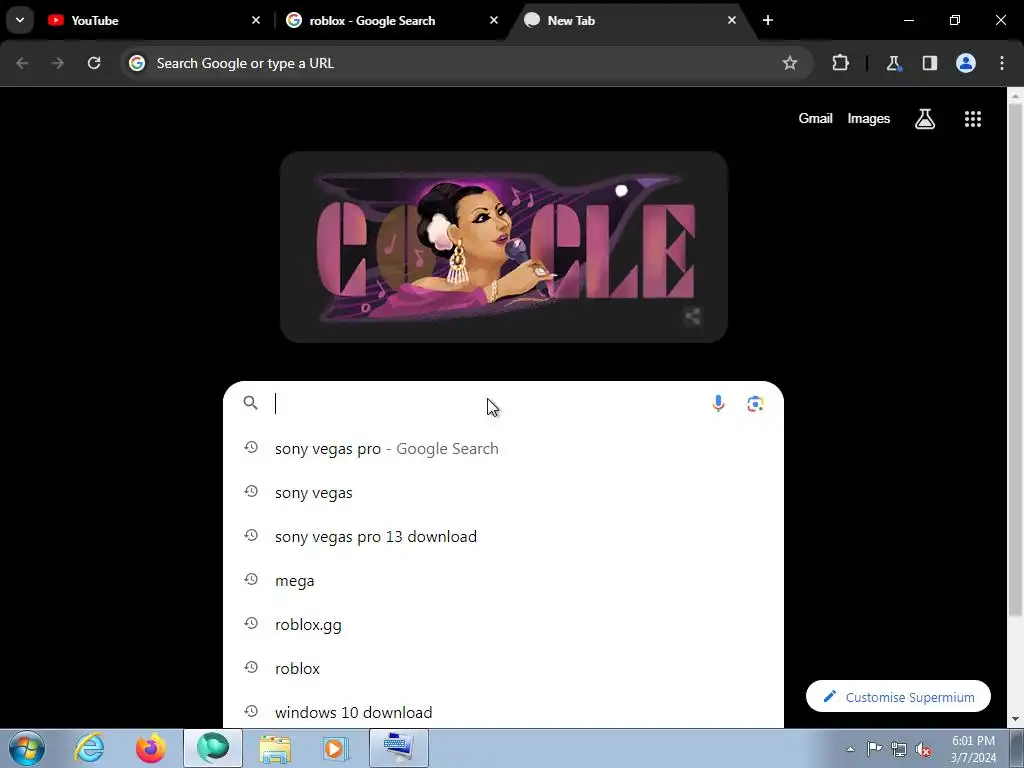1024x768 pixels.
Task: Choose the 'sony vegas' suggestion
Action: (x=504, y=492)
